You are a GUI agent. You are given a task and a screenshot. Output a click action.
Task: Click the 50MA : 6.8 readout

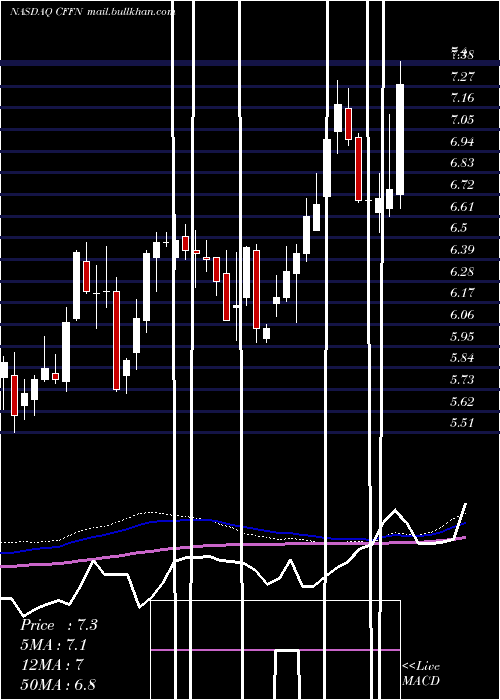click(x=58, y=684)
